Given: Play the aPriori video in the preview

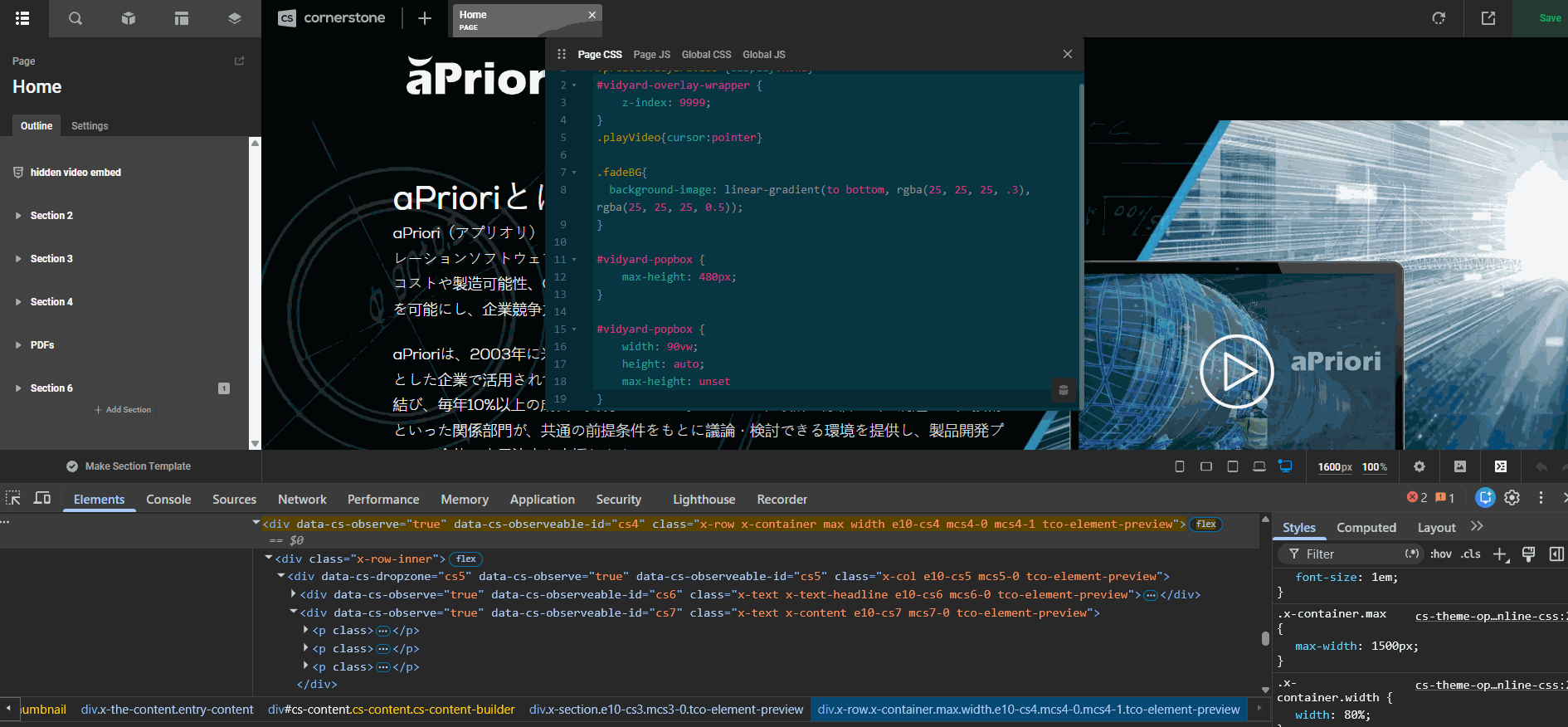Looking at the screenshot, I should tap(1236, 371).
